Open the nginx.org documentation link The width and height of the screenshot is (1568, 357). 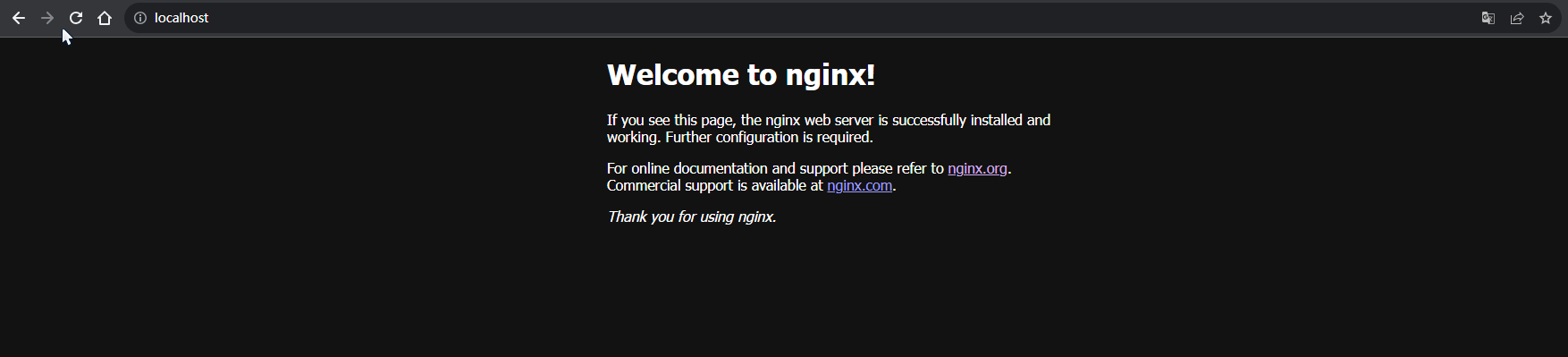click(x=977, y=168)
